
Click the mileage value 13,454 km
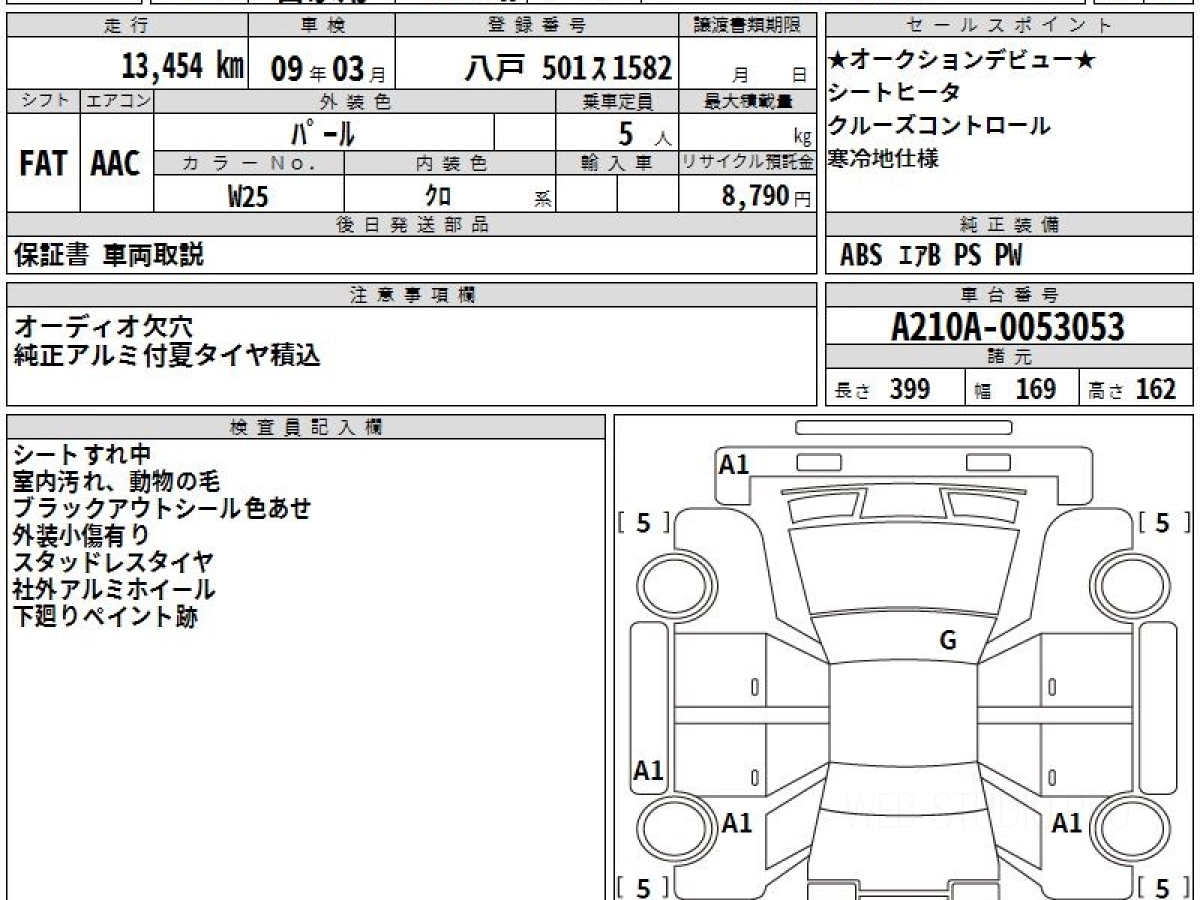tap(182, 68)
